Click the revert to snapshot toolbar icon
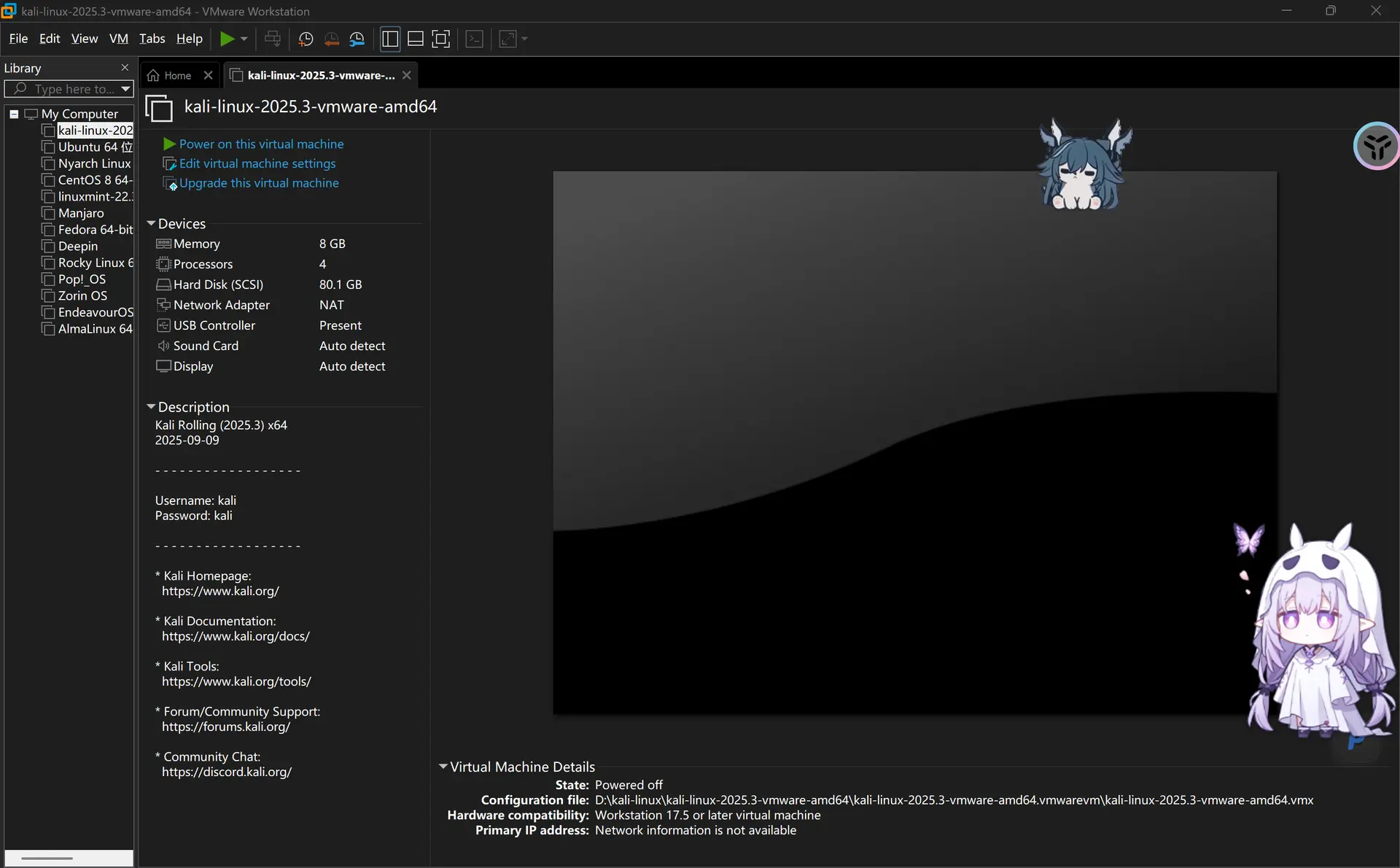 [x=332, y=39]
